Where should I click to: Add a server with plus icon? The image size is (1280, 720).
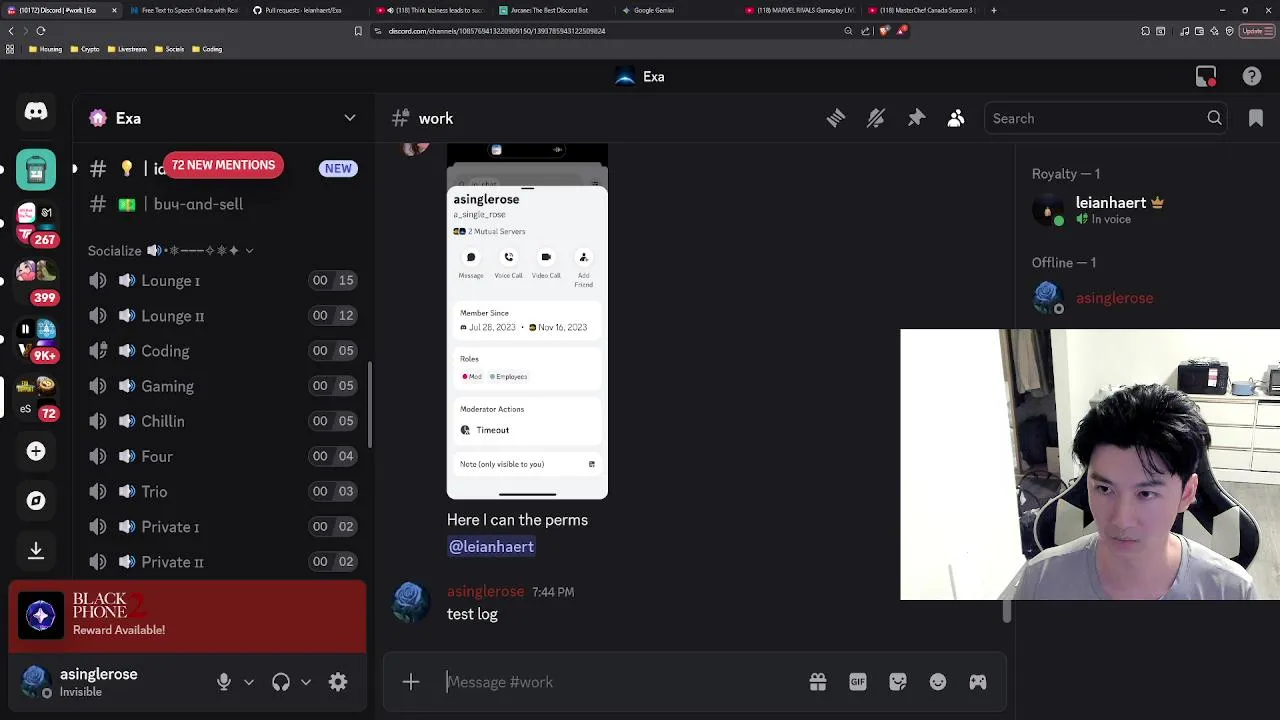(x=36, y=451)
